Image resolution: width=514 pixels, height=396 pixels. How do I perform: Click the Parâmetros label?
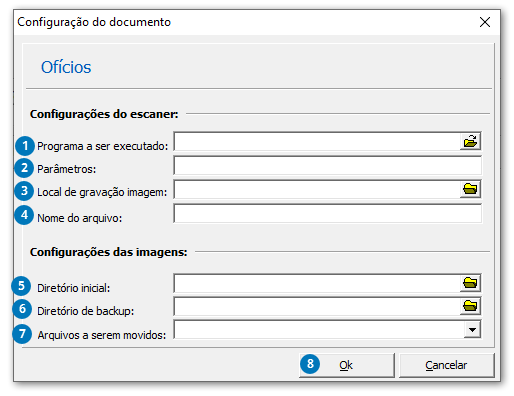coord(66,169)
